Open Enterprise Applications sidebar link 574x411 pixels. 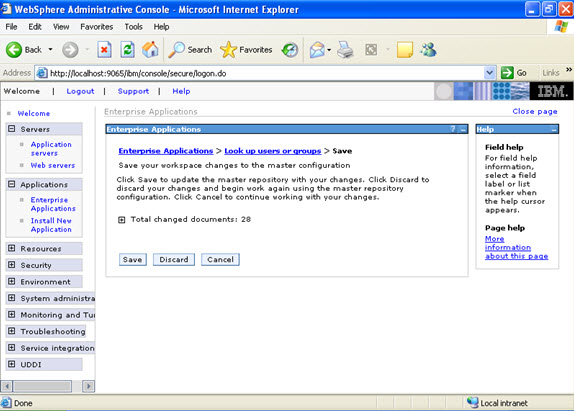coord(53,204)
